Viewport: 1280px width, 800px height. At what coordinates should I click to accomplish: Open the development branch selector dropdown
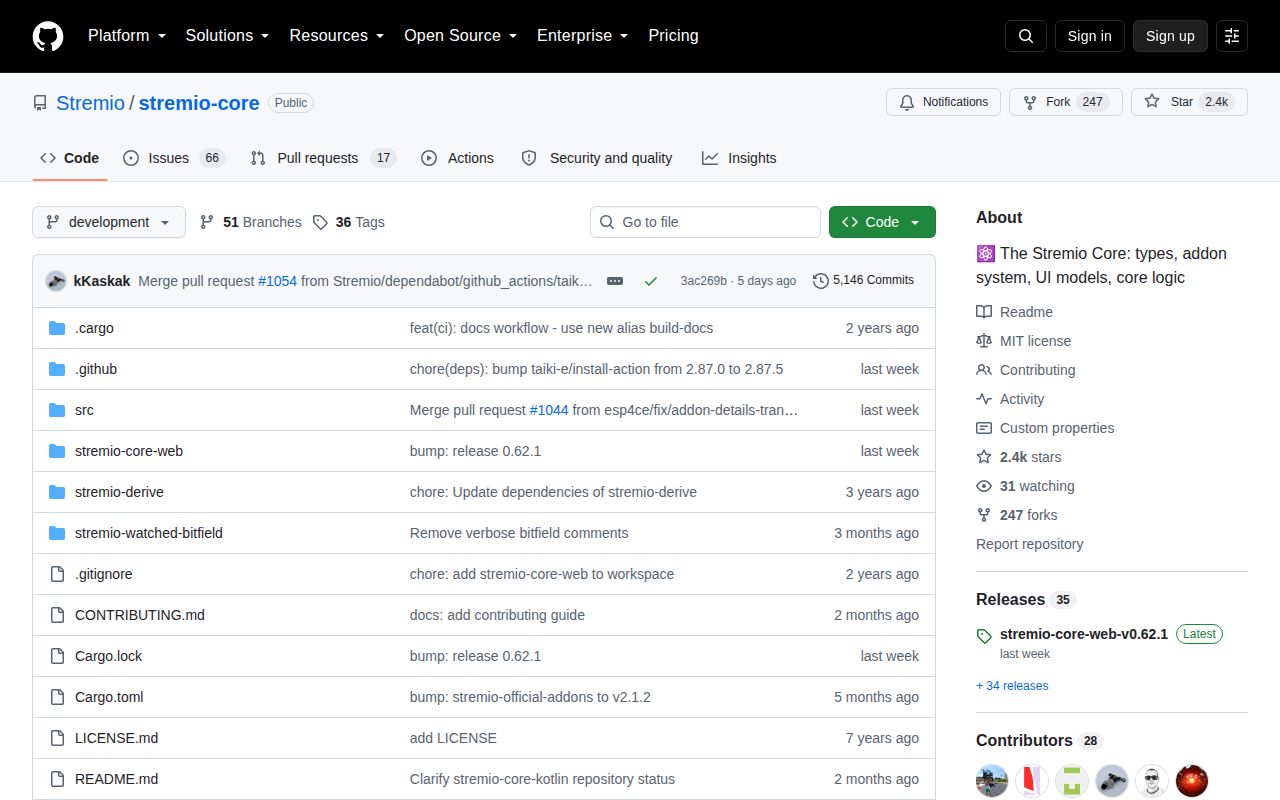click(x=109, y=222)
